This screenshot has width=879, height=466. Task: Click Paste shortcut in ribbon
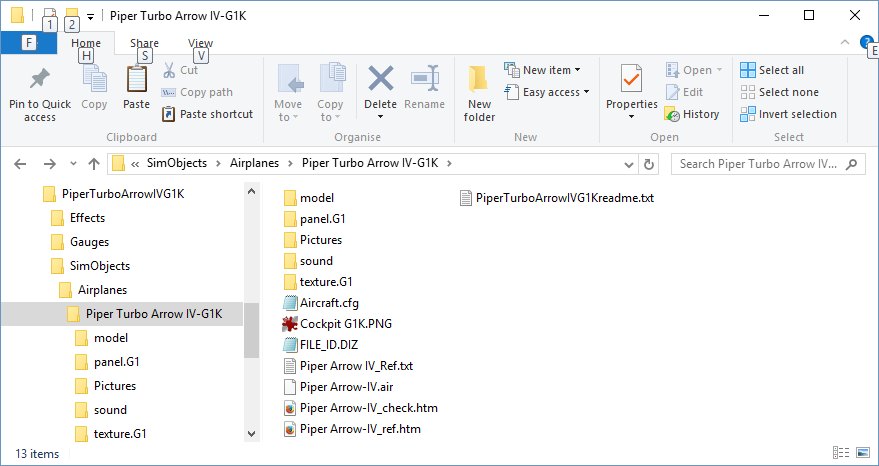coord(207,114)
